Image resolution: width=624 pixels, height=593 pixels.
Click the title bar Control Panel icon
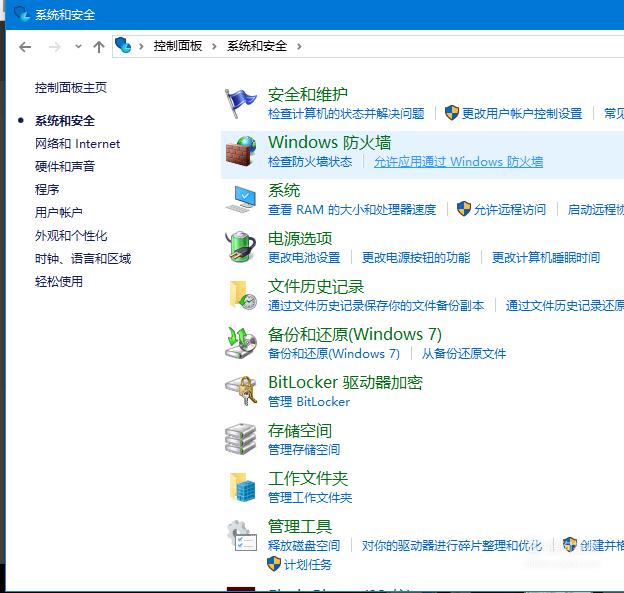21,14
